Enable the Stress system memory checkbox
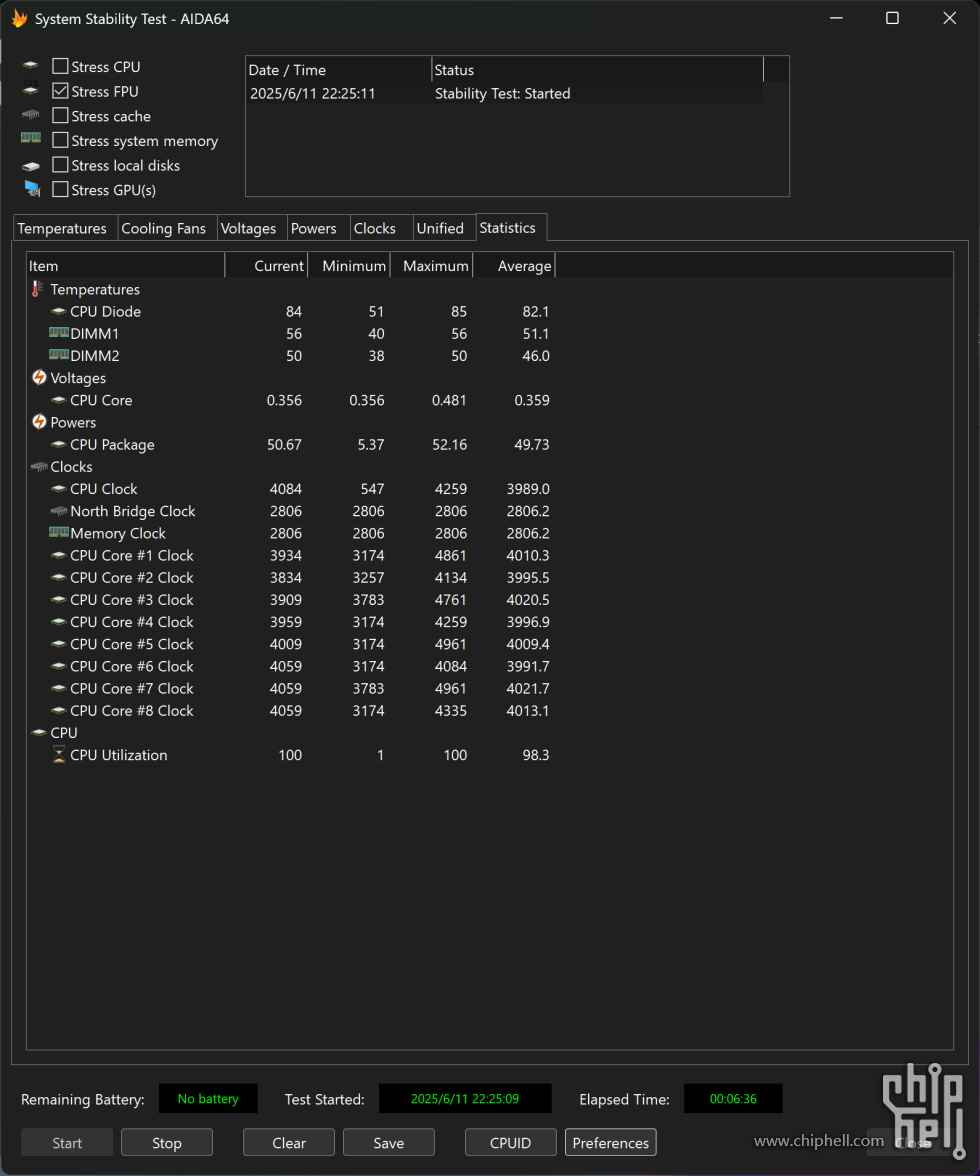This screenshot has height=1176, width=980. (x=60, y=140)
